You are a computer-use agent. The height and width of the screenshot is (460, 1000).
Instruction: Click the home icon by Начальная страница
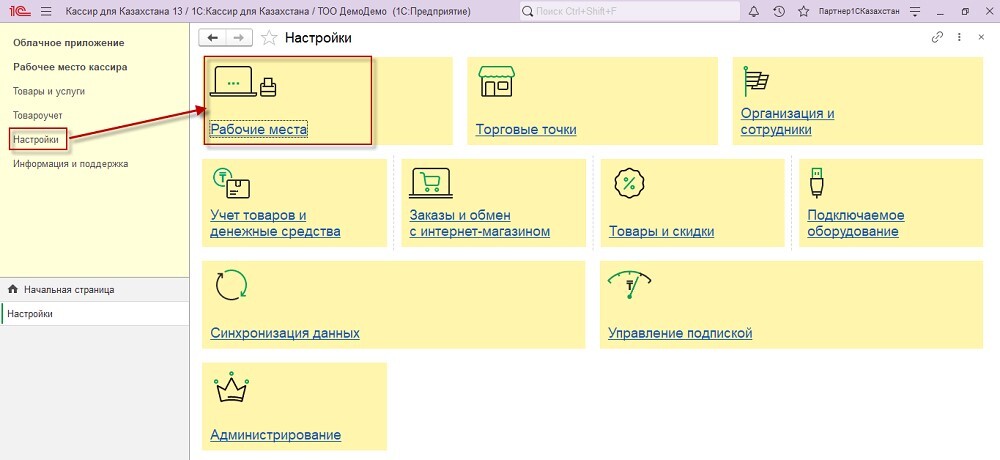point(12,290)
